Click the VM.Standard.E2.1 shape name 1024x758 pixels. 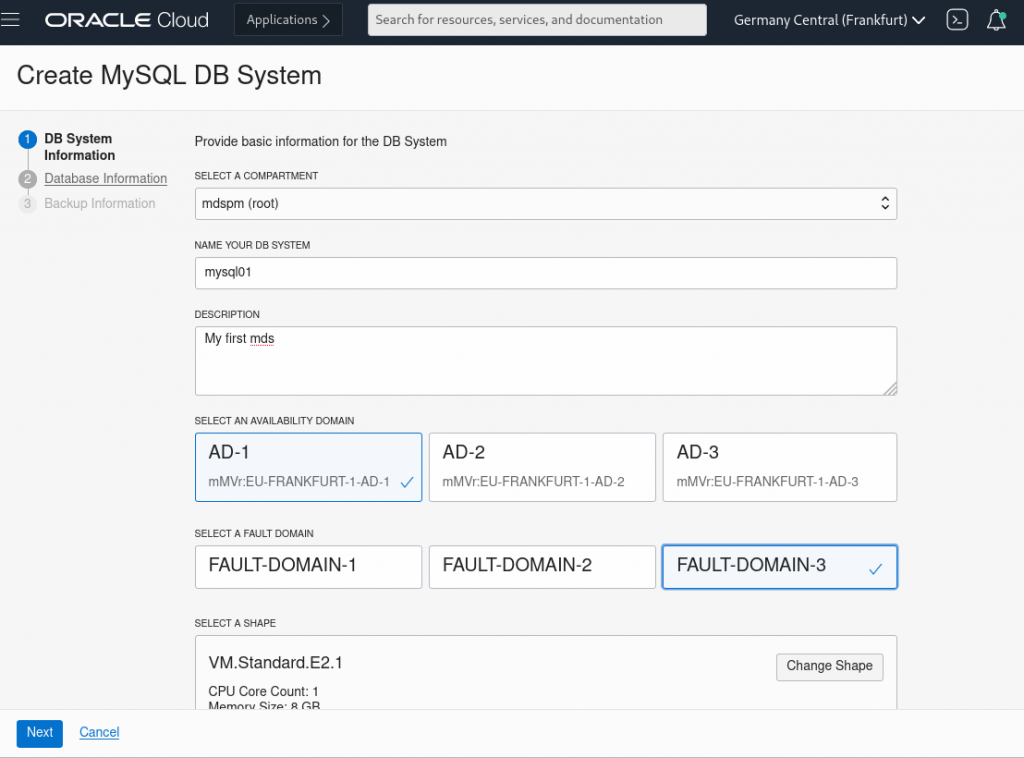coord(276,663)
